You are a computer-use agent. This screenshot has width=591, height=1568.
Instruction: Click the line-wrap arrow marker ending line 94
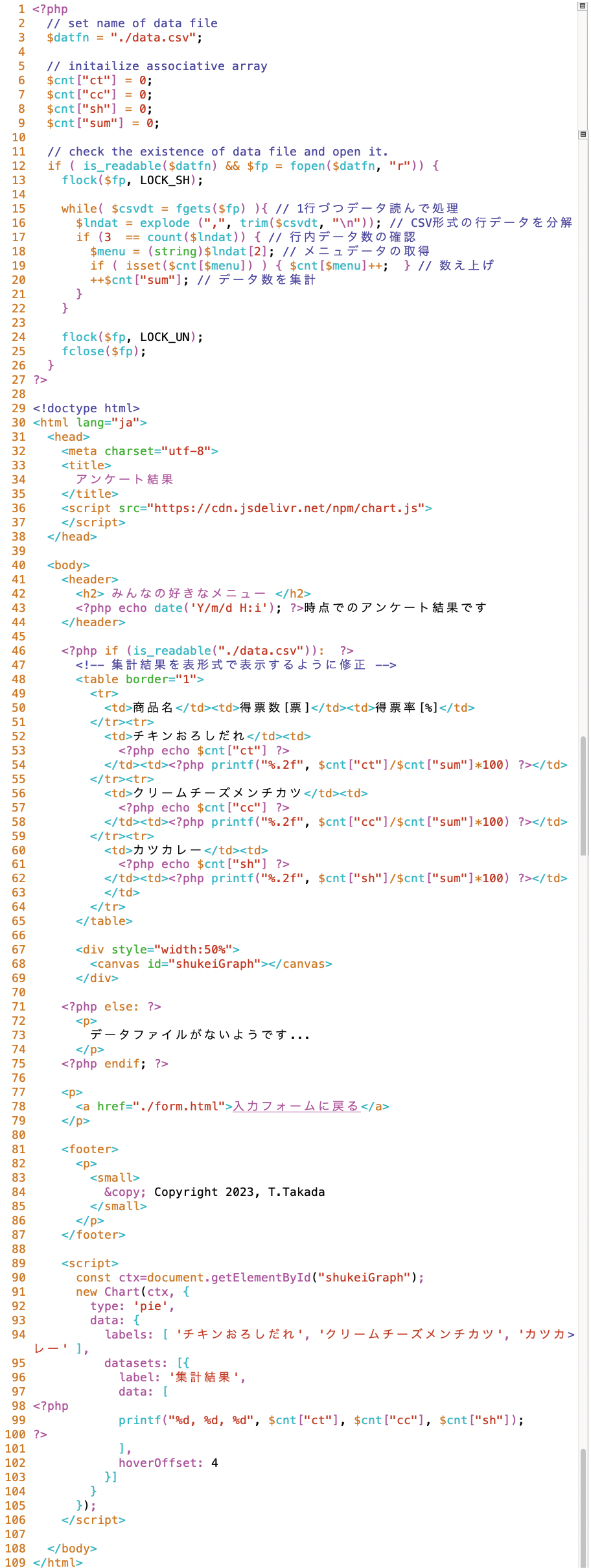point(571,1335)
